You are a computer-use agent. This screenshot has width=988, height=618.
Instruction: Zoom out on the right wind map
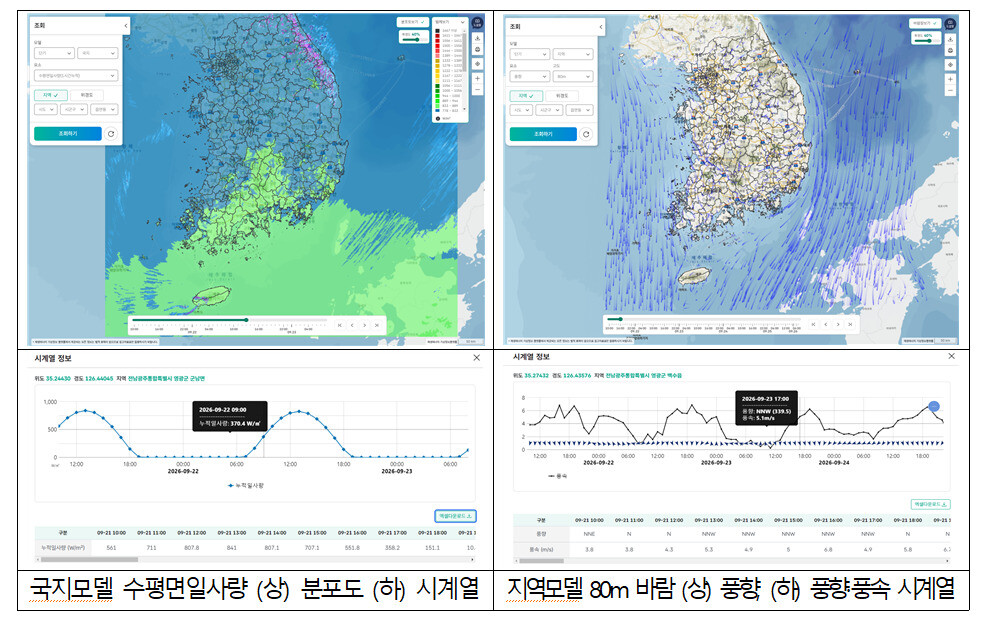pyautogui.click(x=950, y=91)
